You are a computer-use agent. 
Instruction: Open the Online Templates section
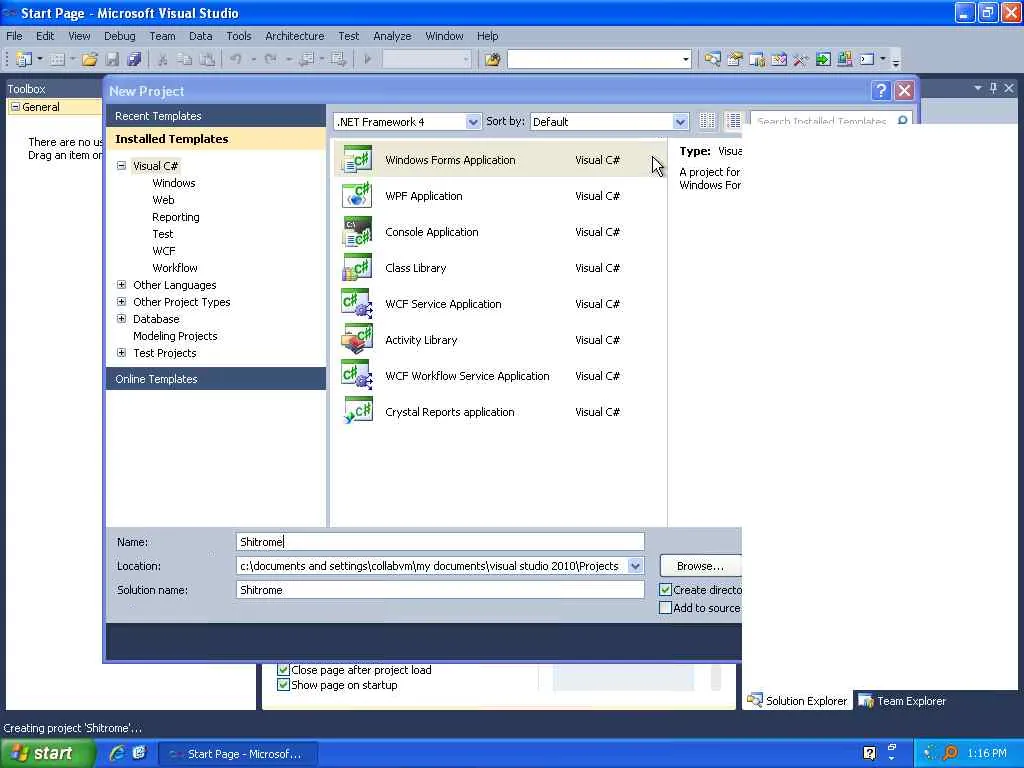[x=216, y=379]
